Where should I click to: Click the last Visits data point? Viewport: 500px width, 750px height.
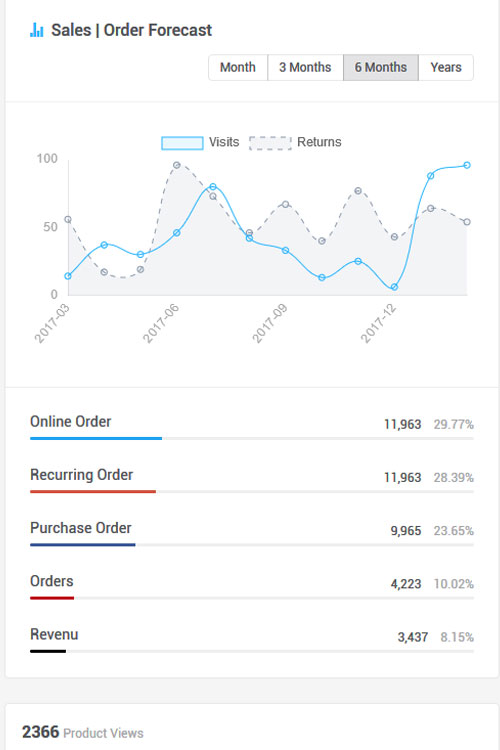(x=467, y=165)
